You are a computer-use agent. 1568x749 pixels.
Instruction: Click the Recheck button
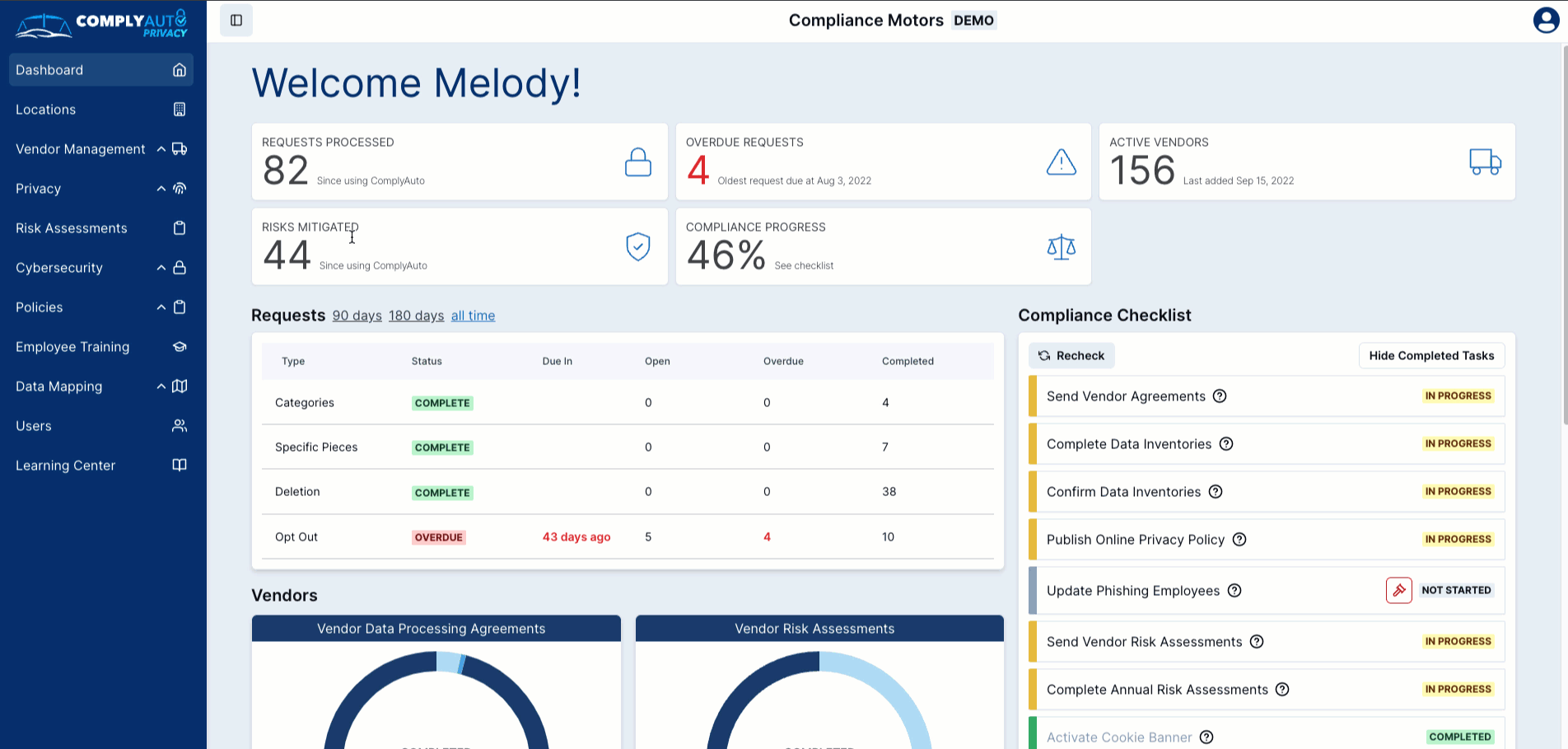click(x=1071, y=356)
